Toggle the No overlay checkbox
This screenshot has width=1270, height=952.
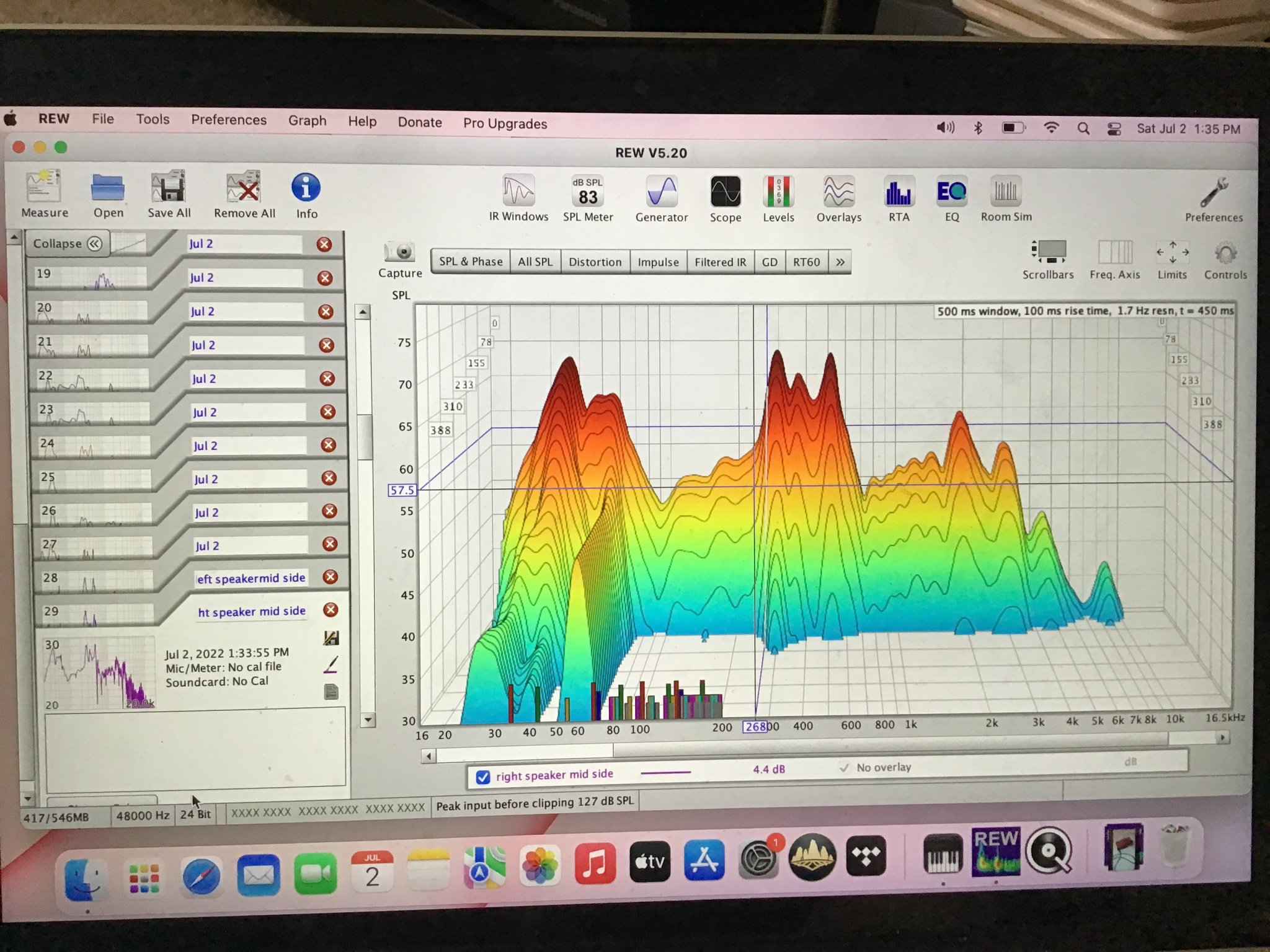(844, 767)
